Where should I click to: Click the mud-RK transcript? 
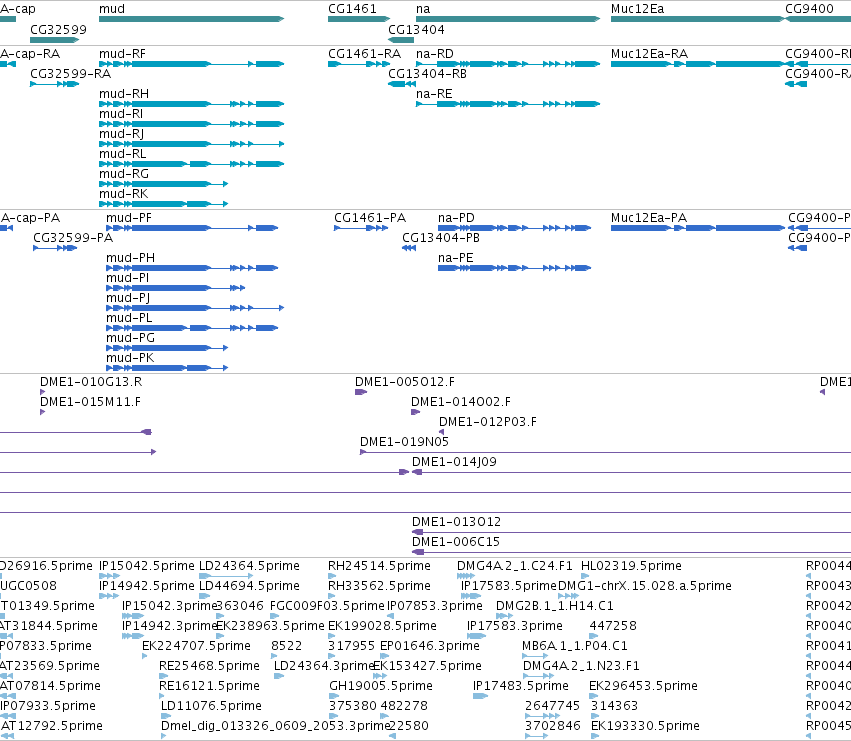163,204
